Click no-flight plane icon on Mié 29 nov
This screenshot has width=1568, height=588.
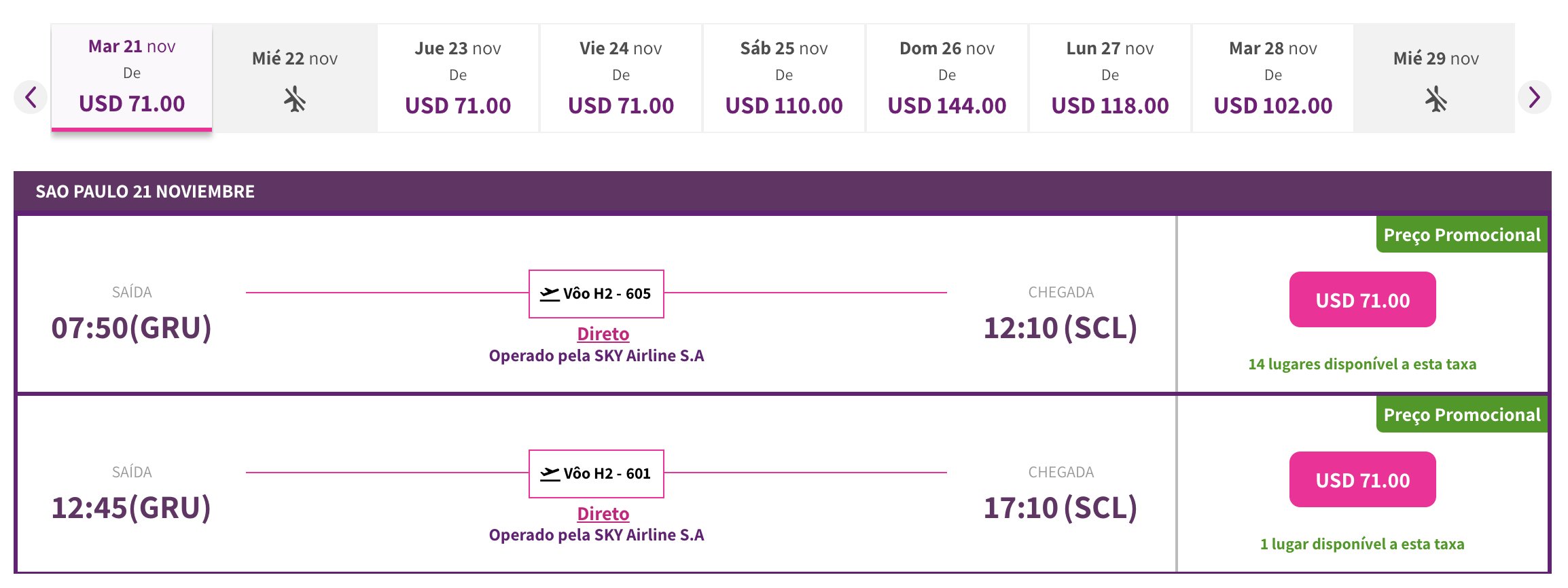(x=1436, y=99)
